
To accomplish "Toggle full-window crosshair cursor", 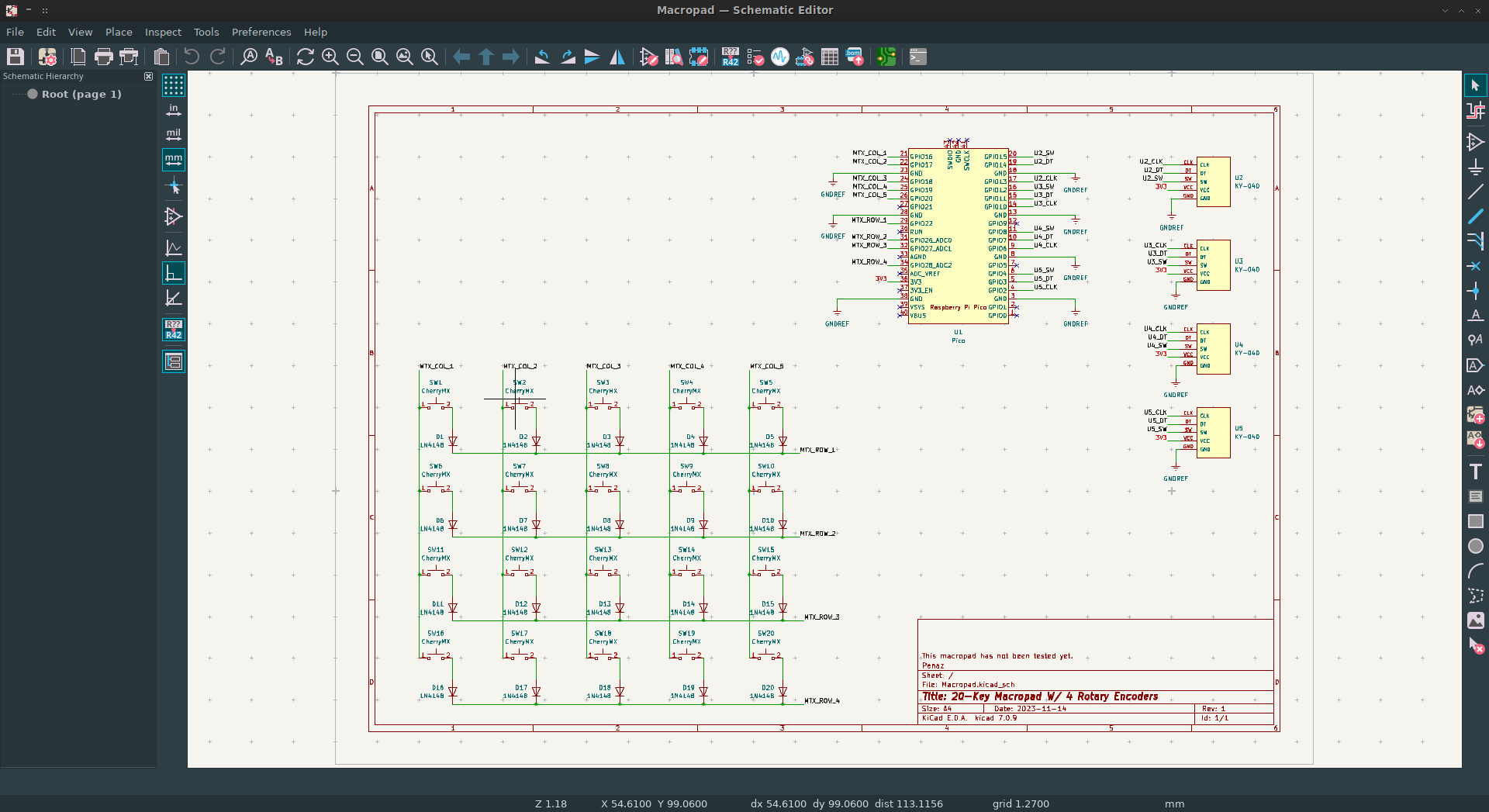I will 174,186.
